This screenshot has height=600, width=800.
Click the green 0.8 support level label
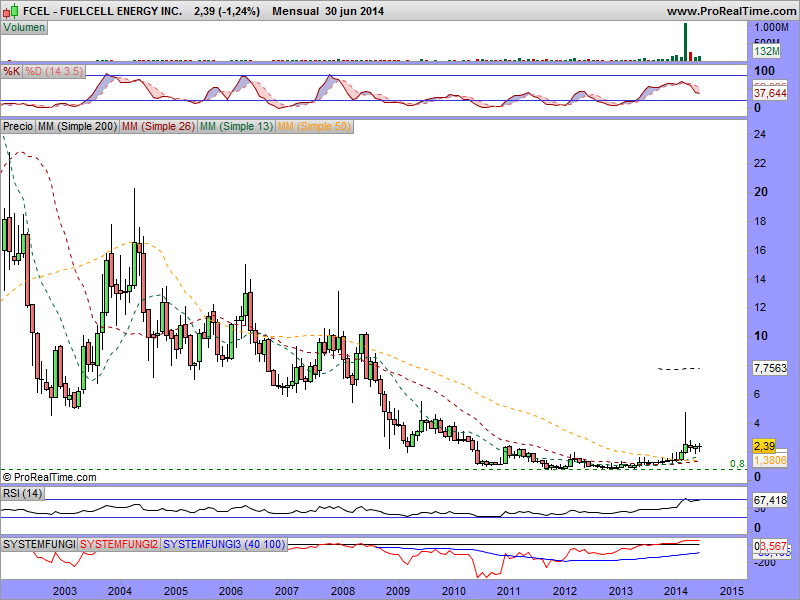click(737, 464)
